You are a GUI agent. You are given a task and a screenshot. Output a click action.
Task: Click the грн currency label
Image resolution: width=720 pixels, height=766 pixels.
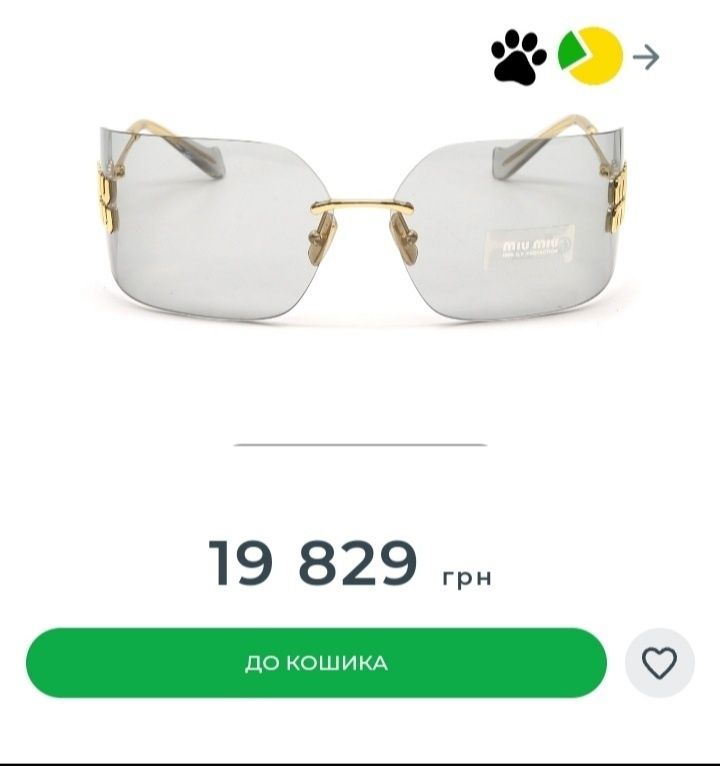tap(467, 577)
